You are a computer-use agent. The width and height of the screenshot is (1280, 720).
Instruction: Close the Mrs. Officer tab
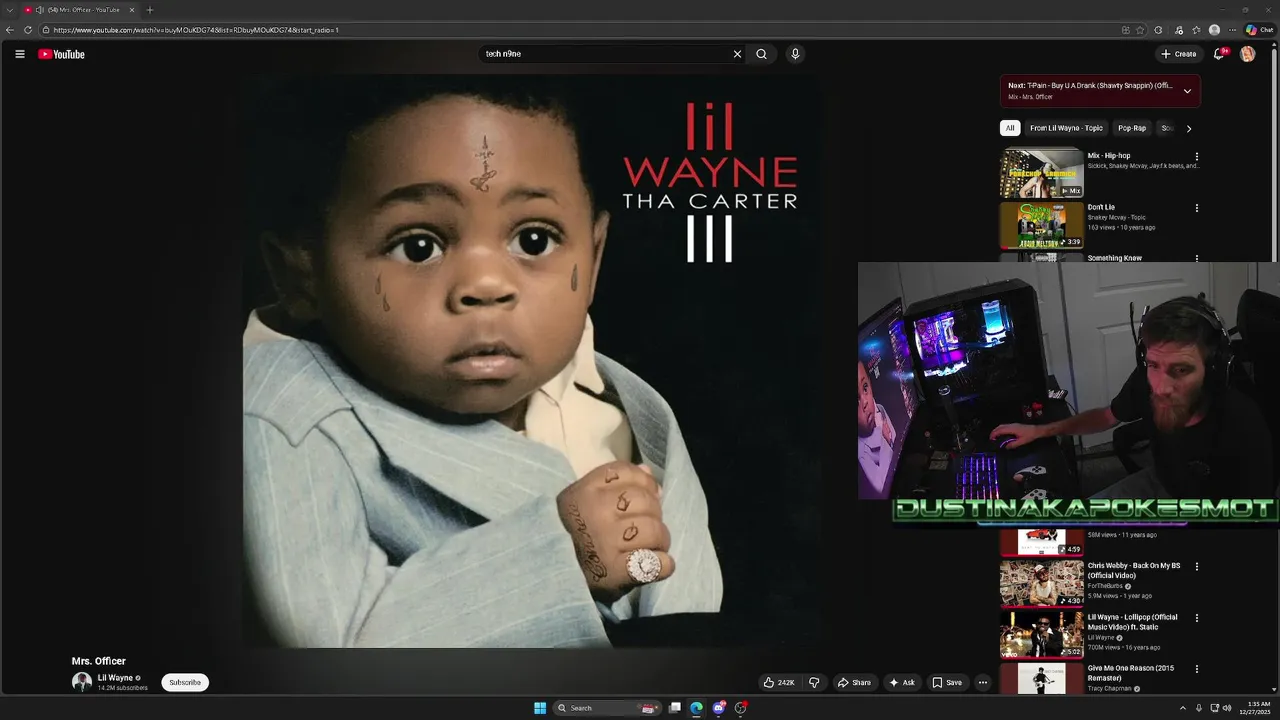click(x=132, y=10)
